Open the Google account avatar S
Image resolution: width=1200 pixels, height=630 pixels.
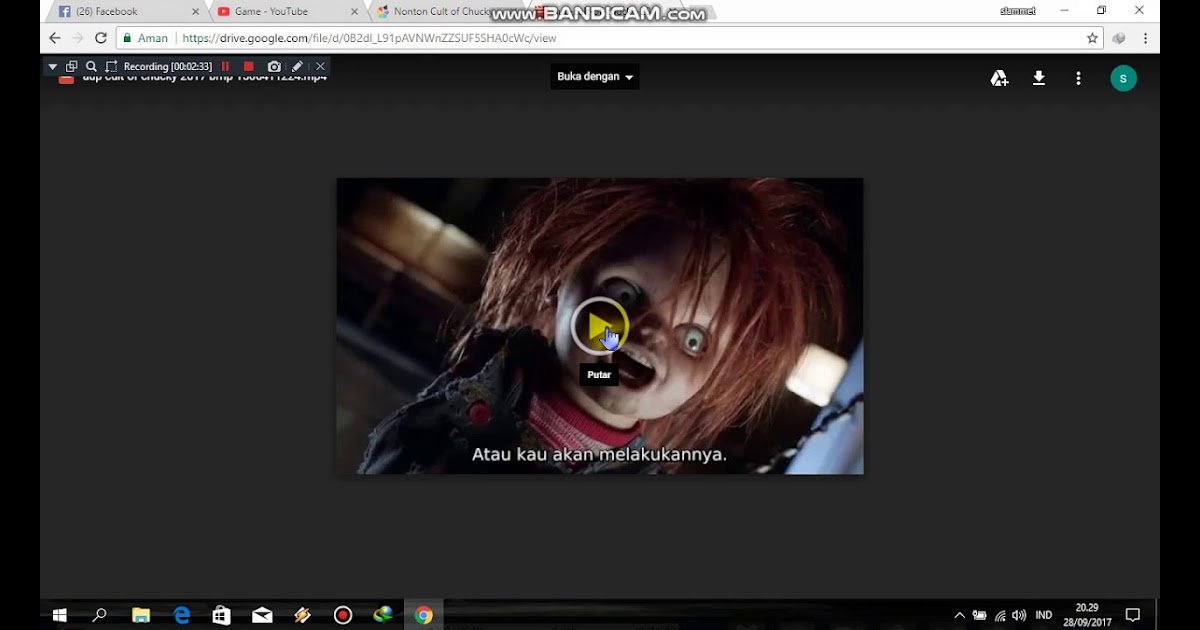click(x=1123, y=78)
